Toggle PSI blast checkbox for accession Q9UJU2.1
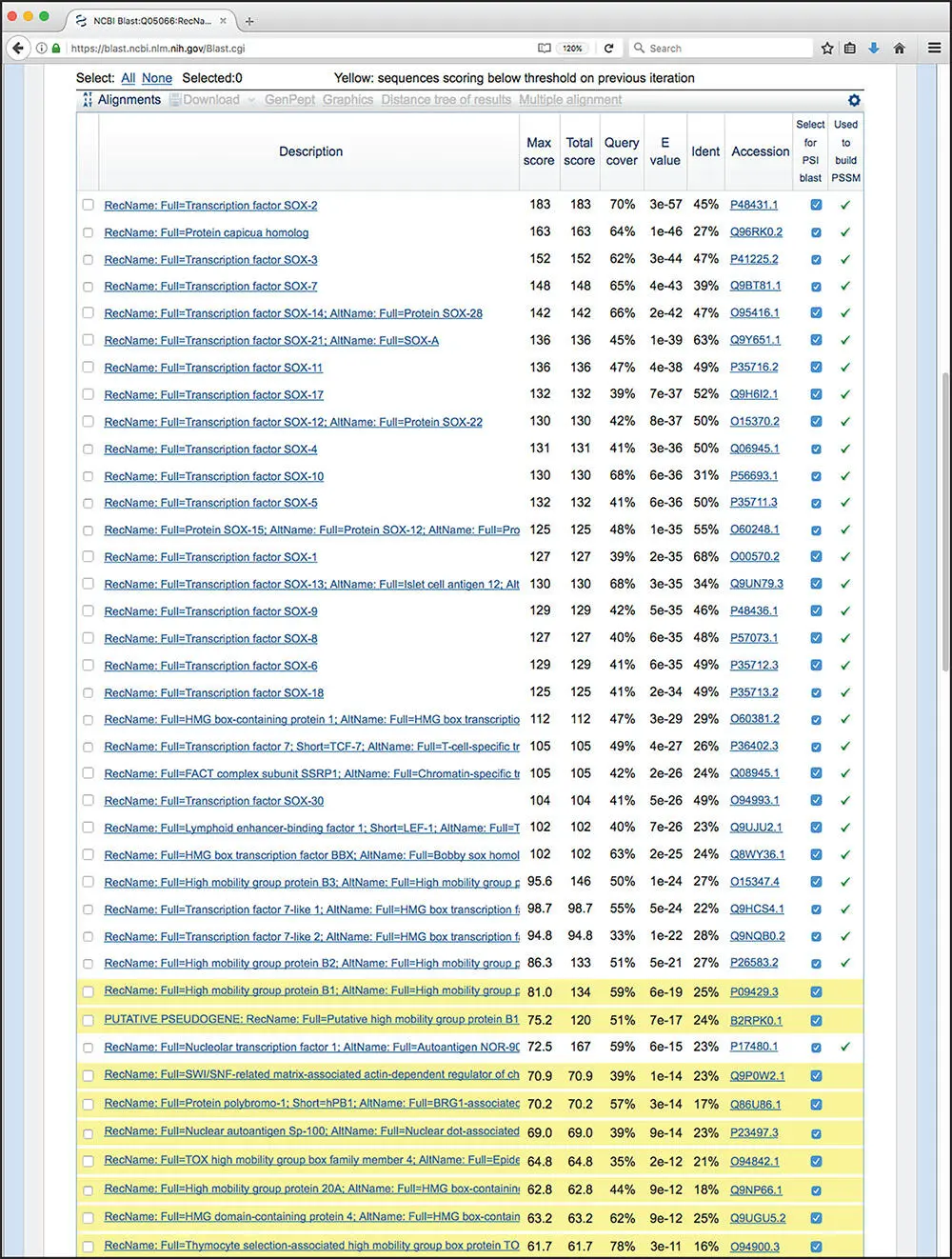 816,828
